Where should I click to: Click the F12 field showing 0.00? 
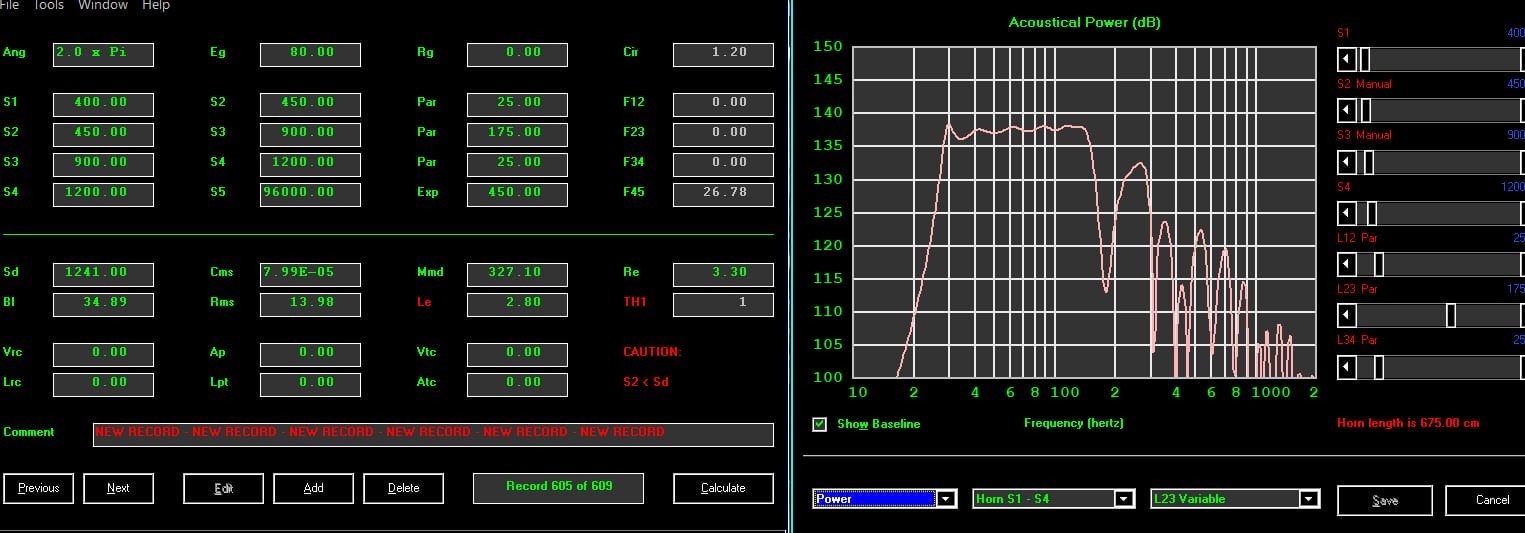click(723, 104)
